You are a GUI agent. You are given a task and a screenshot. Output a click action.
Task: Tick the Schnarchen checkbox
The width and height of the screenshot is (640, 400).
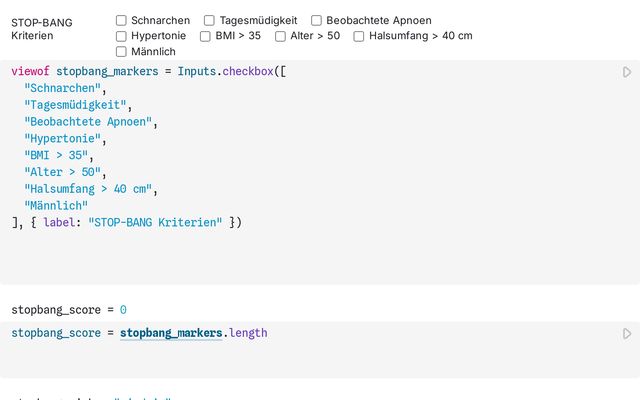pyautogui.click(x=122, y=20)
